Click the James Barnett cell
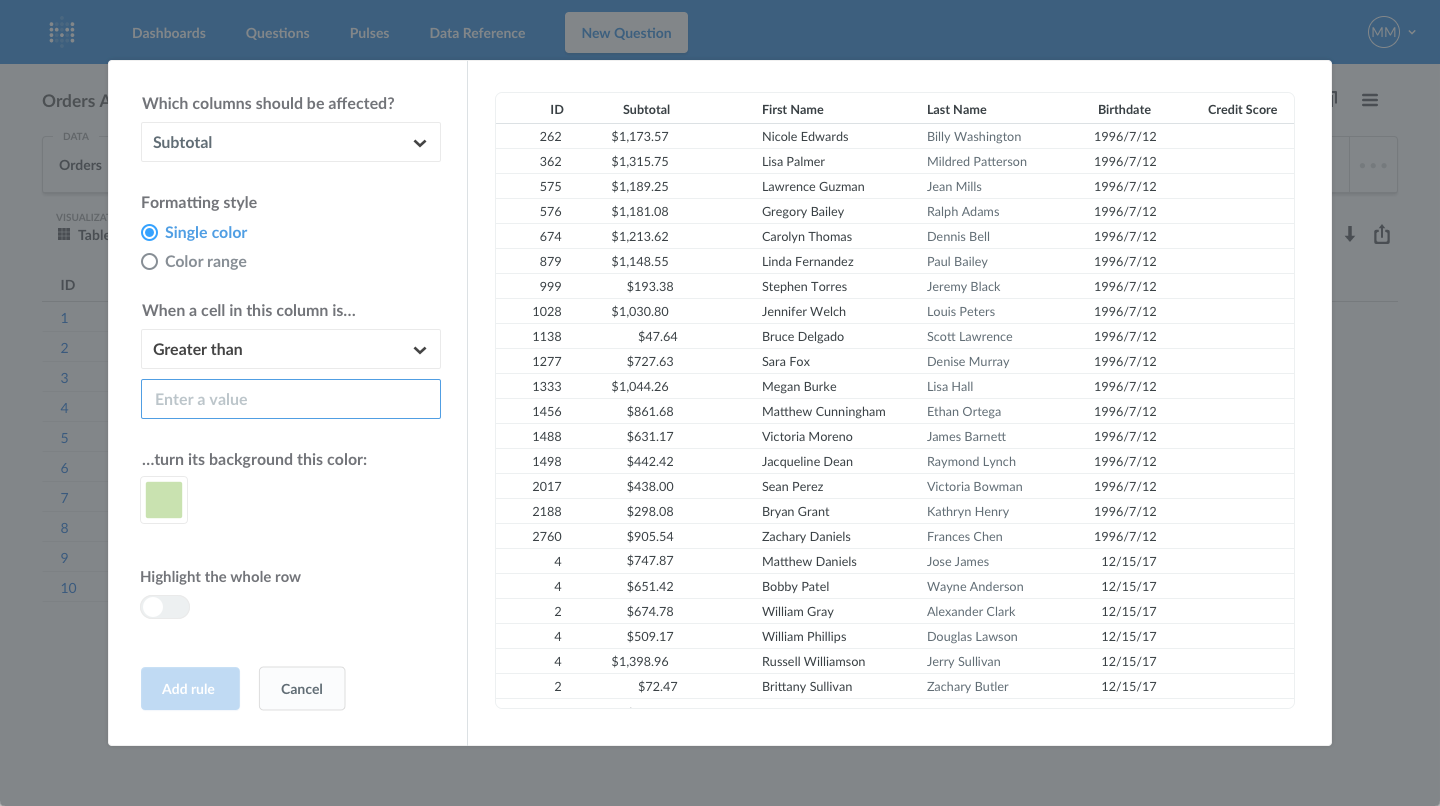 [966, 436]
